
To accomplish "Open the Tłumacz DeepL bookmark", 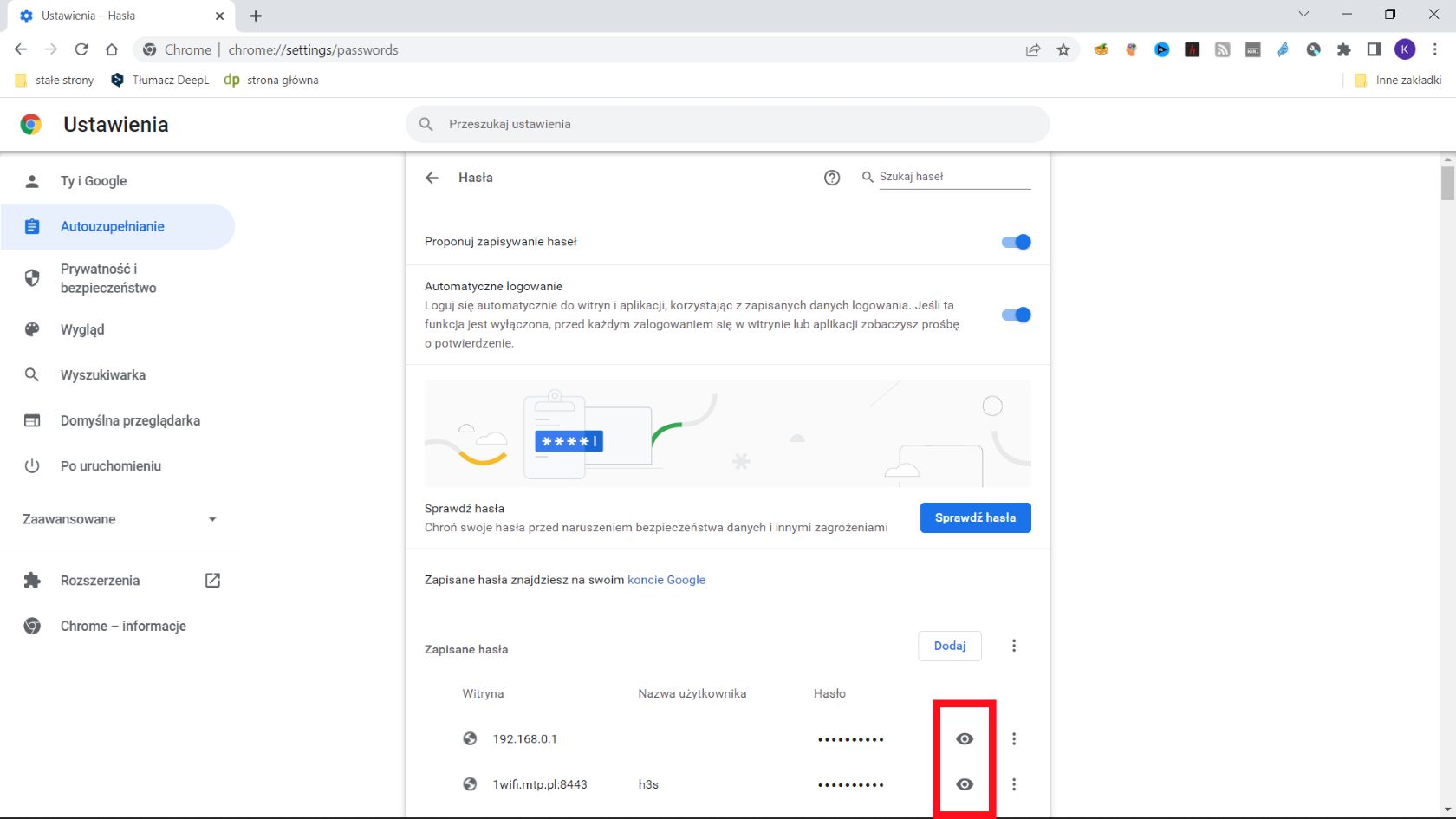I will tap(159, 80).
